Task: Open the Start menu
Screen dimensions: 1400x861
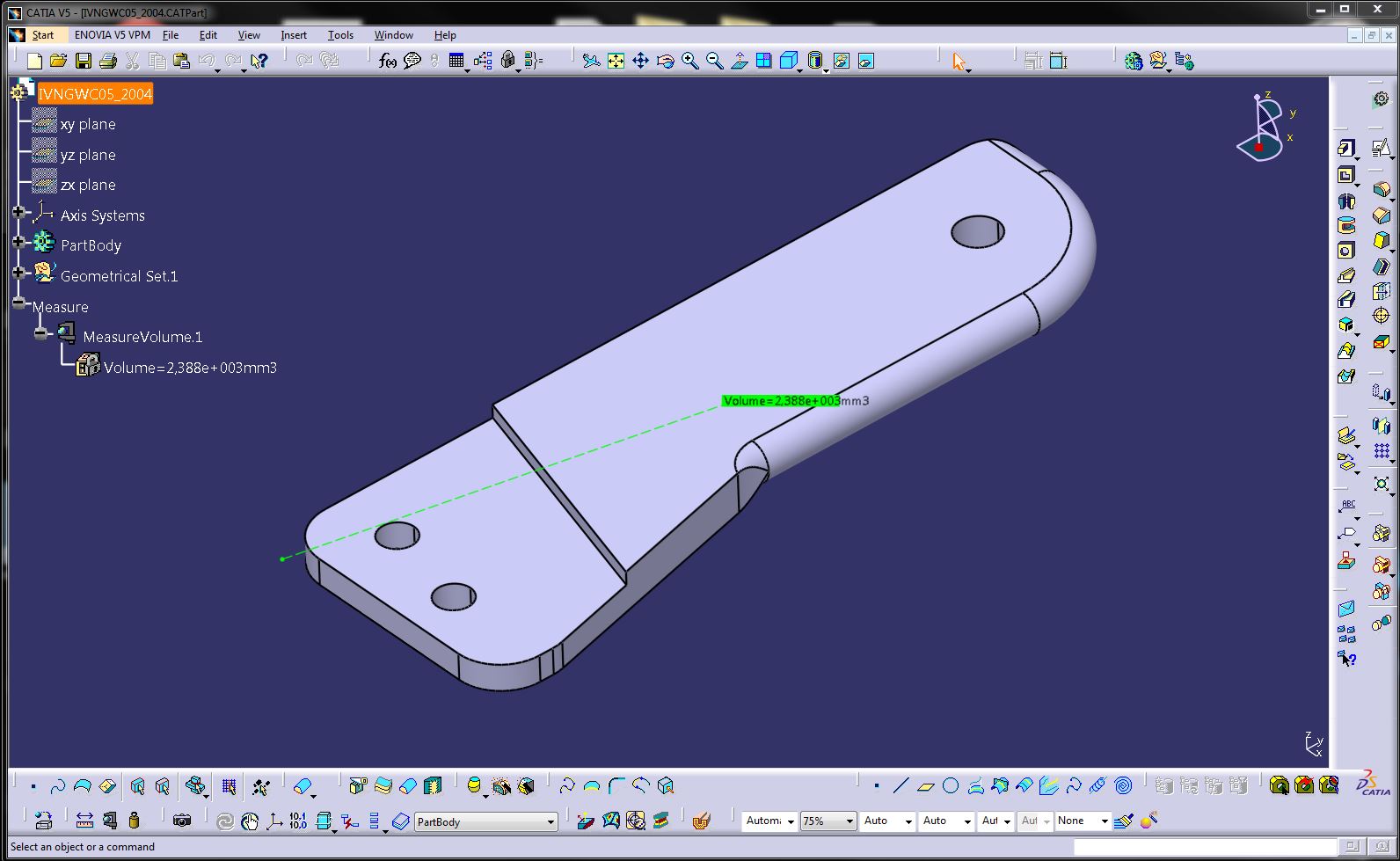Action: (x=43, y=35)
